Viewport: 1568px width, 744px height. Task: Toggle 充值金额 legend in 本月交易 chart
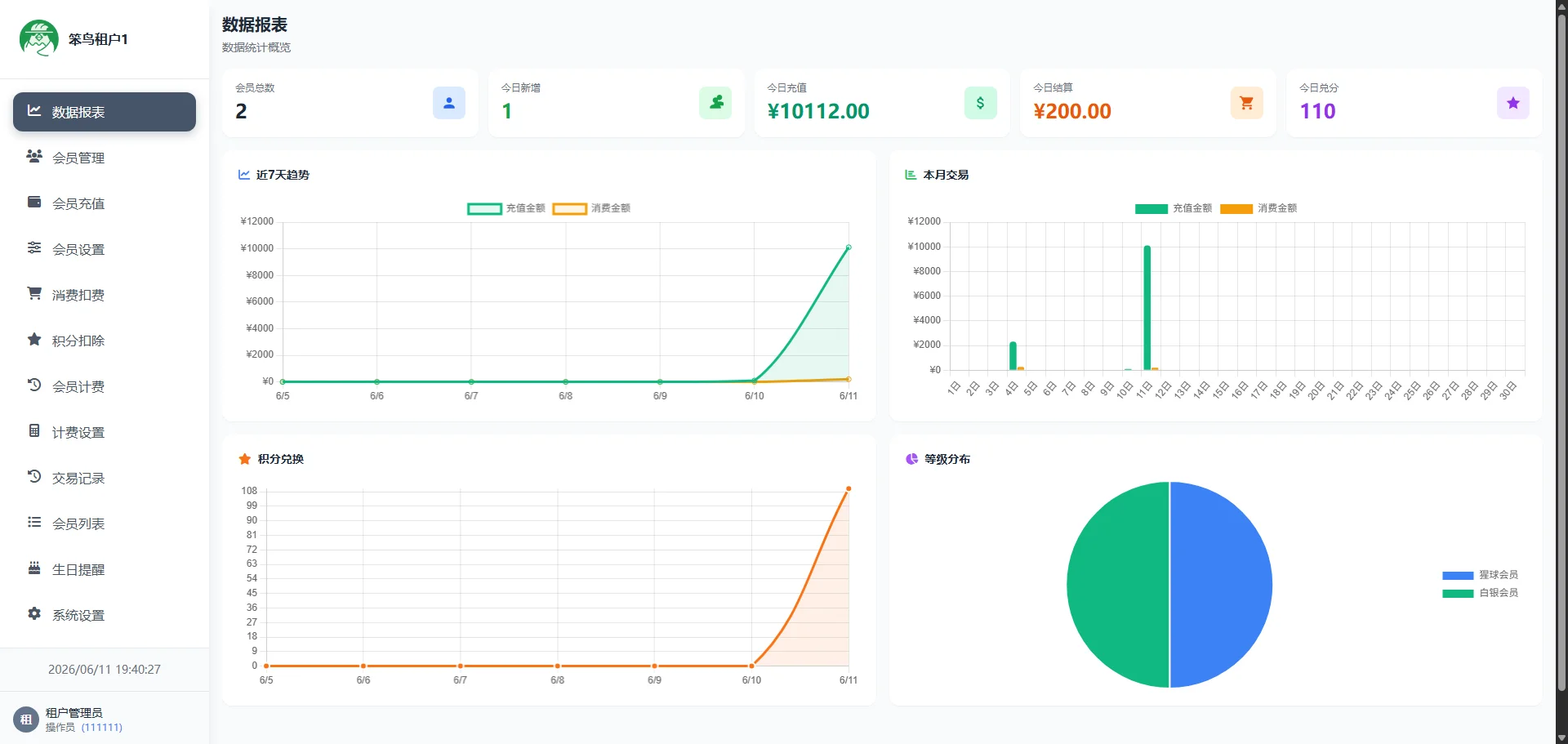click(1174, 208)
